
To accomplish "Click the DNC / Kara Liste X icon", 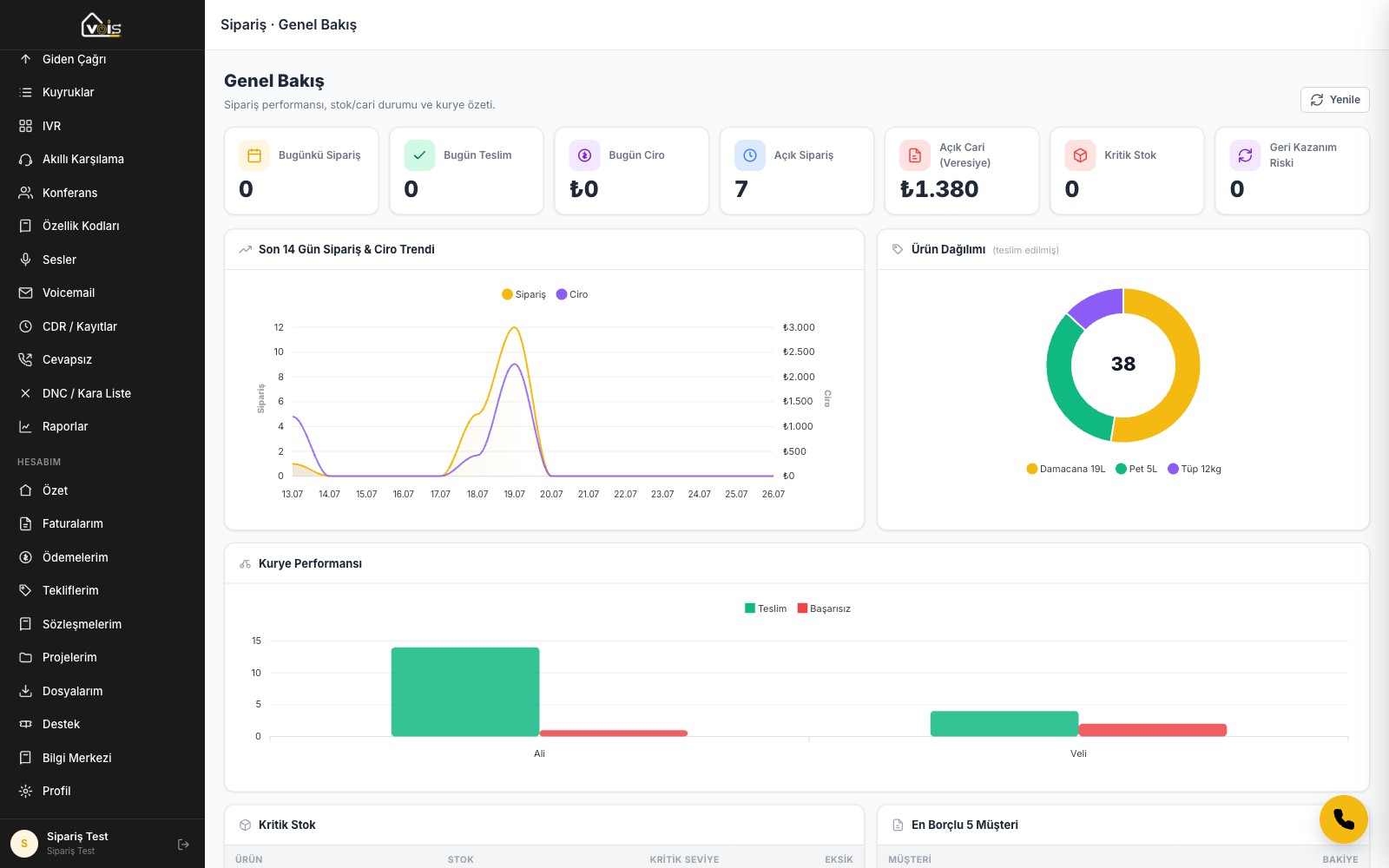I will [25, 393].
